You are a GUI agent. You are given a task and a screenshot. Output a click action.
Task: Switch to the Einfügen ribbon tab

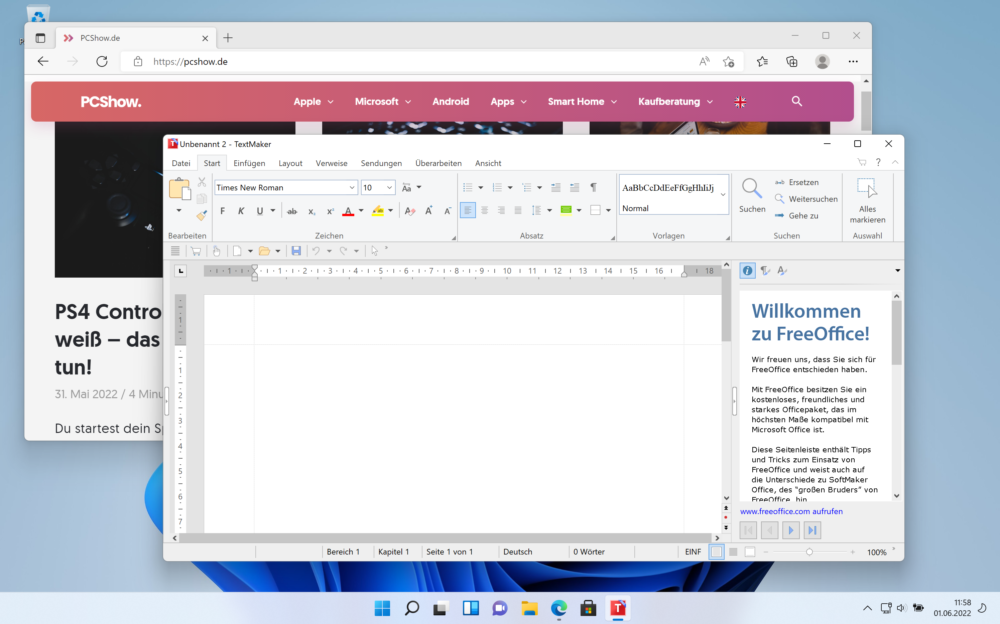tap(249, 163)
